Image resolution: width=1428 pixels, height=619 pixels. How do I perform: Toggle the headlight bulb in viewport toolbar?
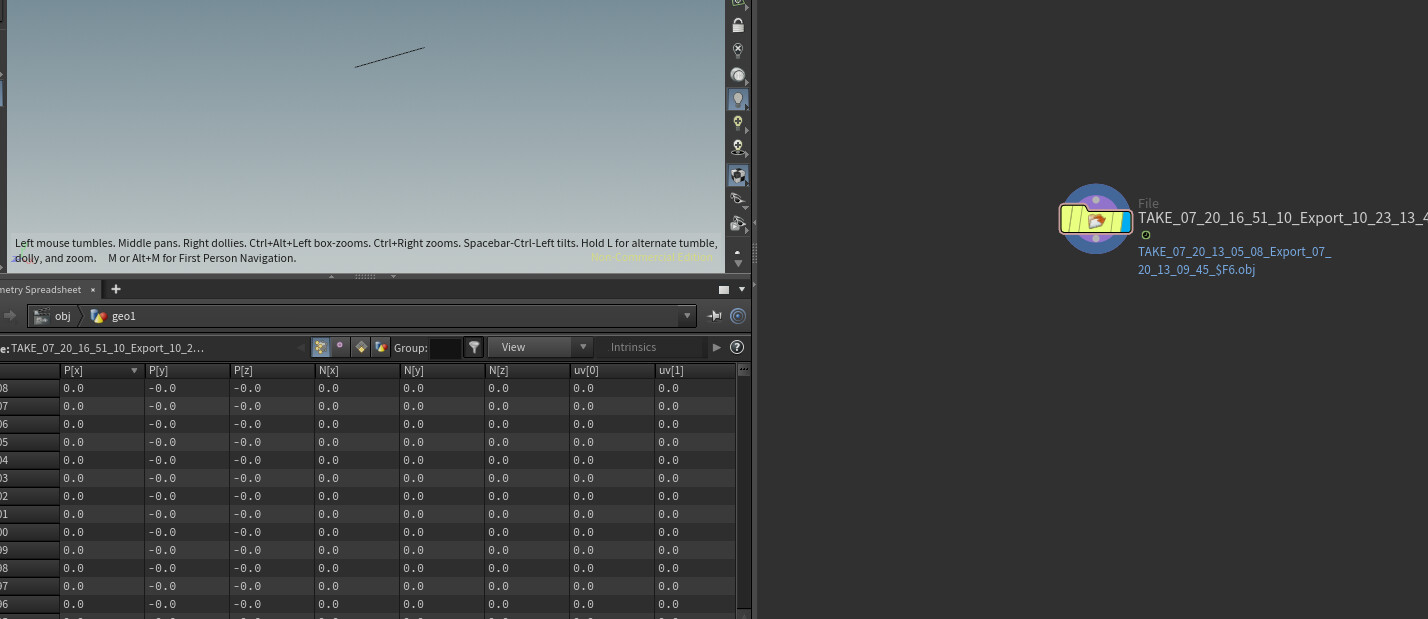[738, 99]
